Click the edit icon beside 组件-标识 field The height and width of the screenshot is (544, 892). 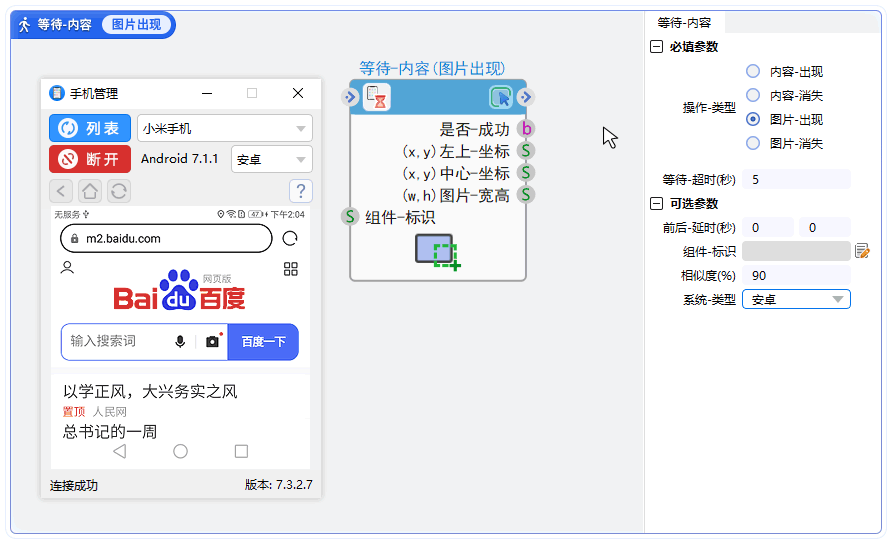coord(862,251)
